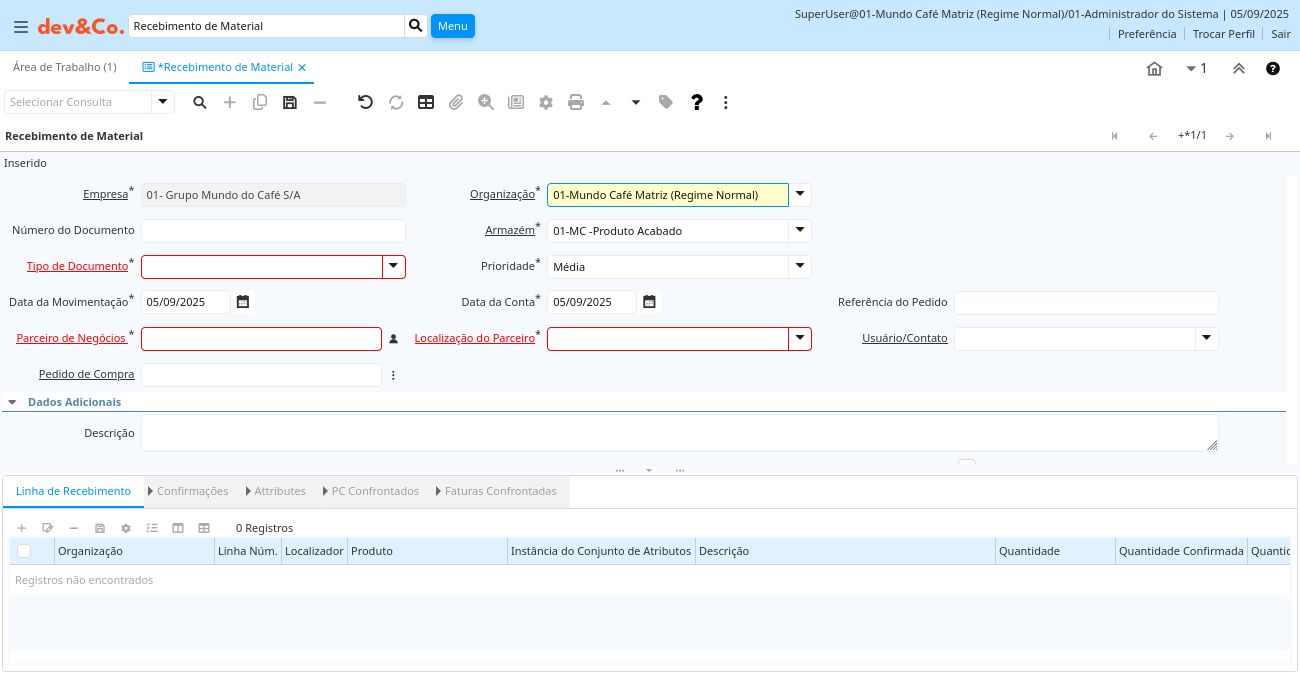
Task: Toggle grid view icon in main toolbar
Action: [426, 102]
